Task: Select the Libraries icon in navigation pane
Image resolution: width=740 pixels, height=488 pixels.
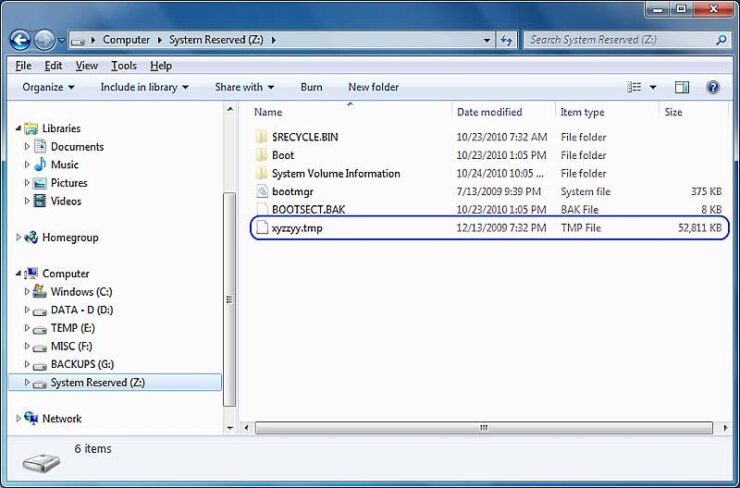Action: [x=31, y=128]
